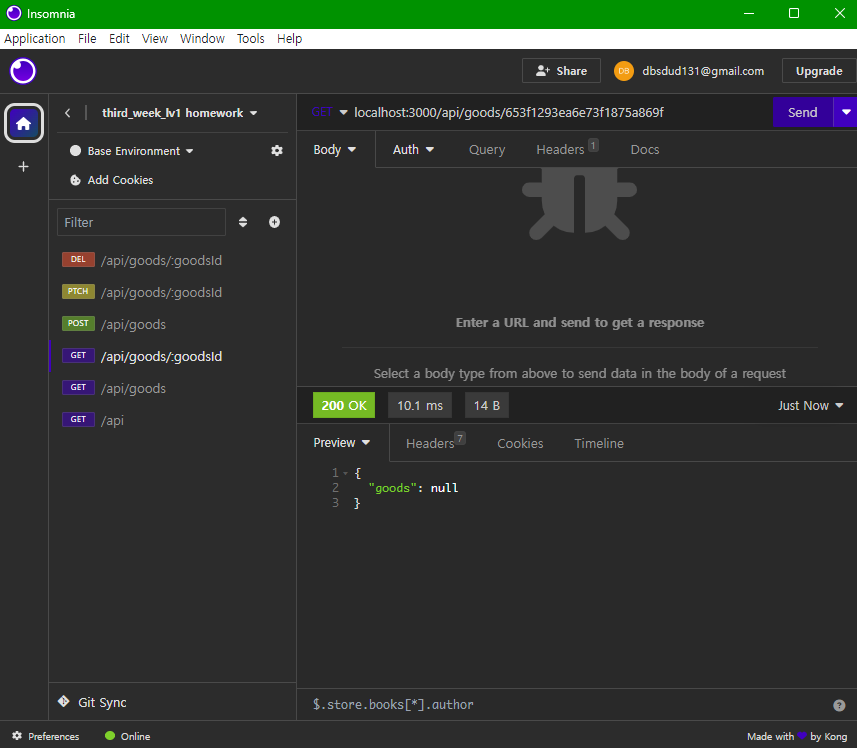Image resolution: width=857 pixels, height=748 pixels.
Task: Click the Insomnia logo in header
Action: click(x=23, y=71)
